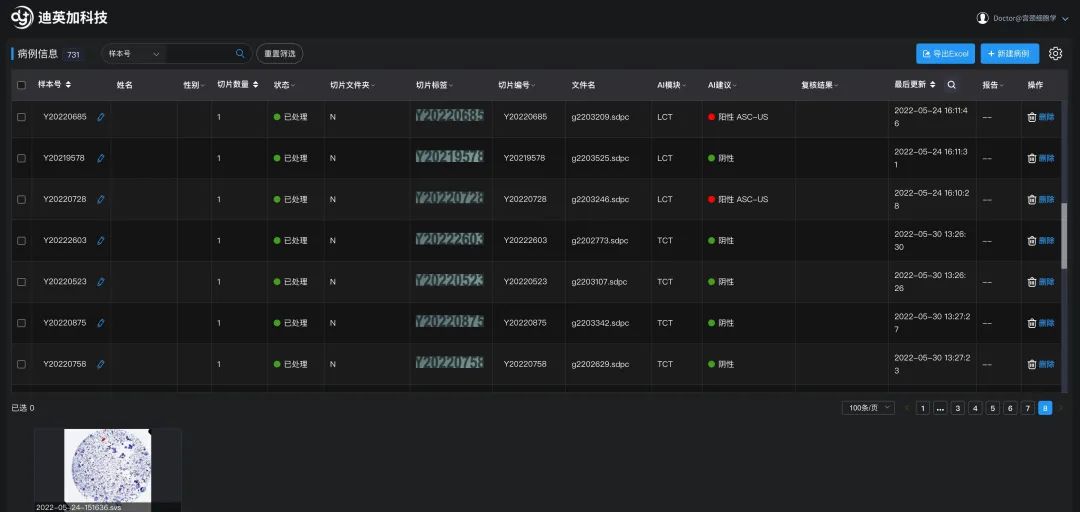Sort by 切片数量 column arrows

256,85
